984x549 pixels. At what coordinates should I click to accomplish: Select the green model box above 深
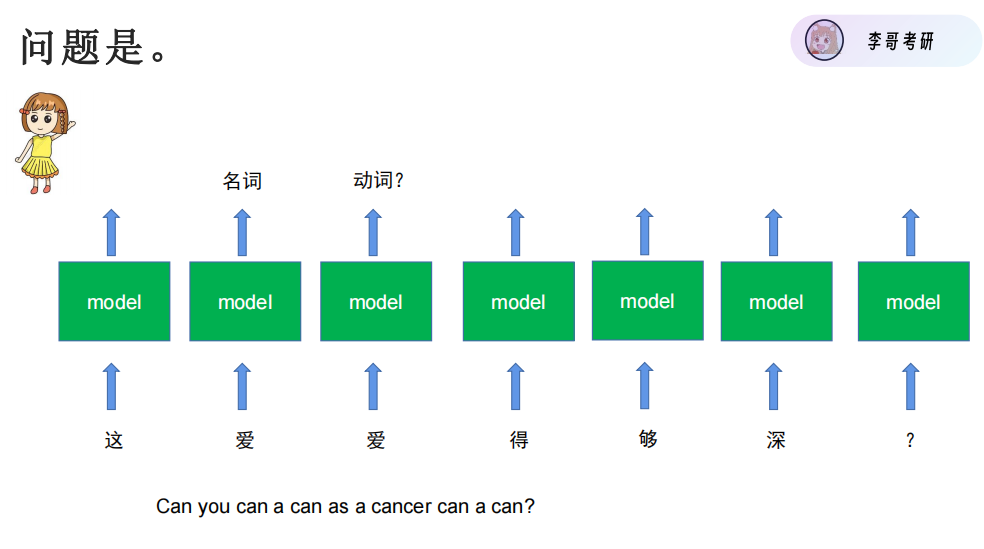tap(776, 301)
